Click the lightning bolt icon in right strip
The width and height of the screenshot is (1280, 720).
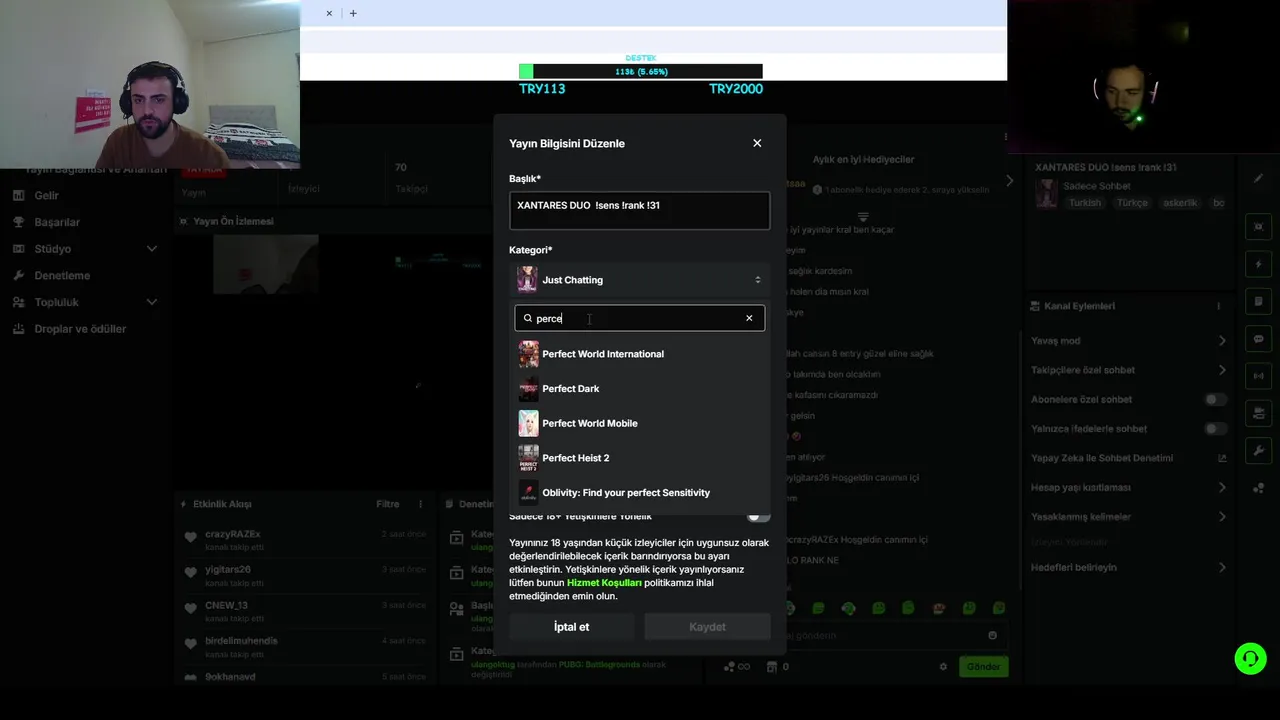point(1258,264)
